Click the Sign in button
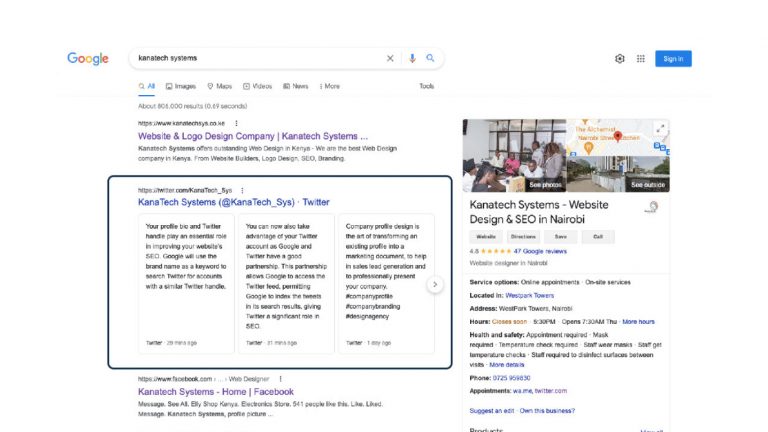 tap(673, 59)
